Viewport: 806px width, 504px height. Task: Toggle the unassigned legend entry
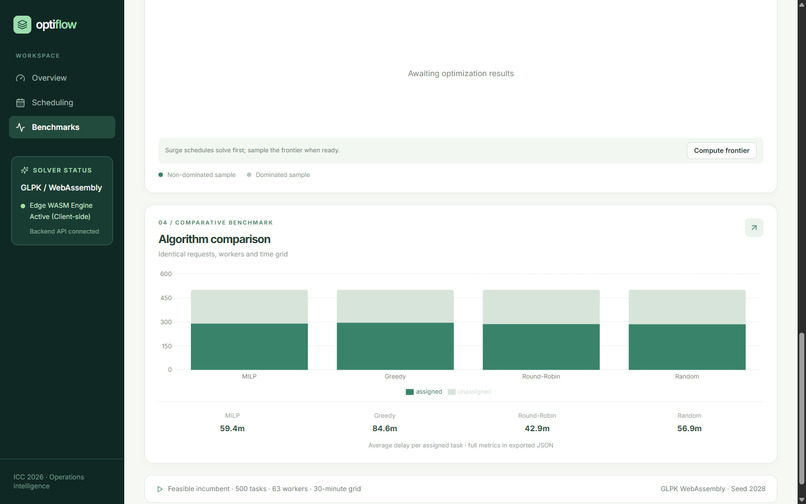[x=469, y=392]
